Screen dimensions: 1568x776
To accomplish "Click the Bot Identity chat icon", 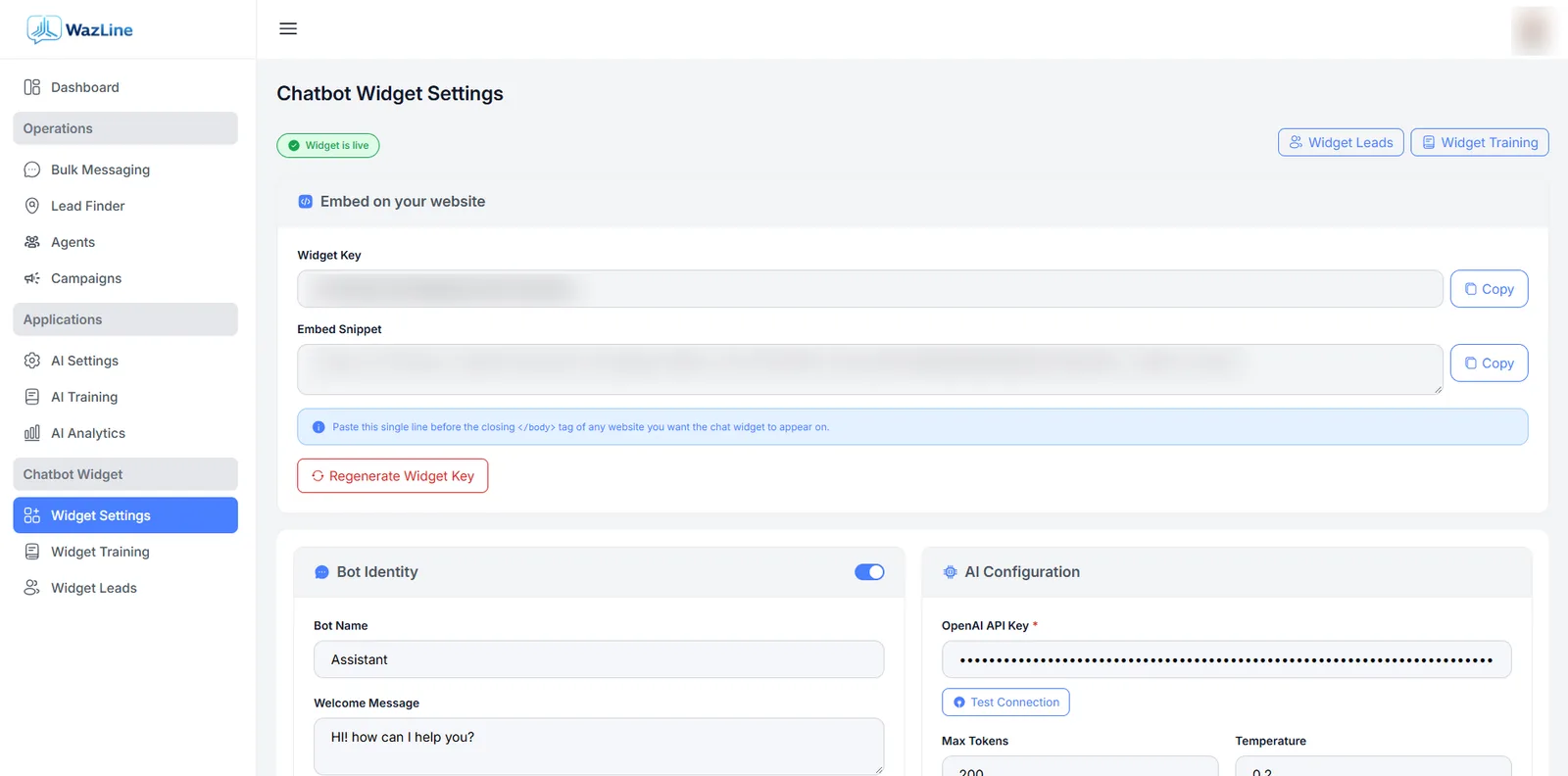I will click(321, 572).
